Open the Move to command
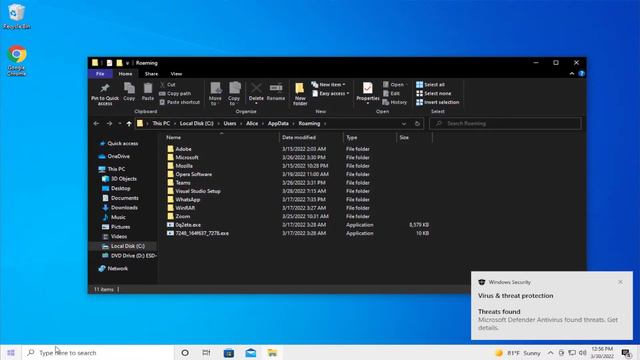 (x=215, y=94)
